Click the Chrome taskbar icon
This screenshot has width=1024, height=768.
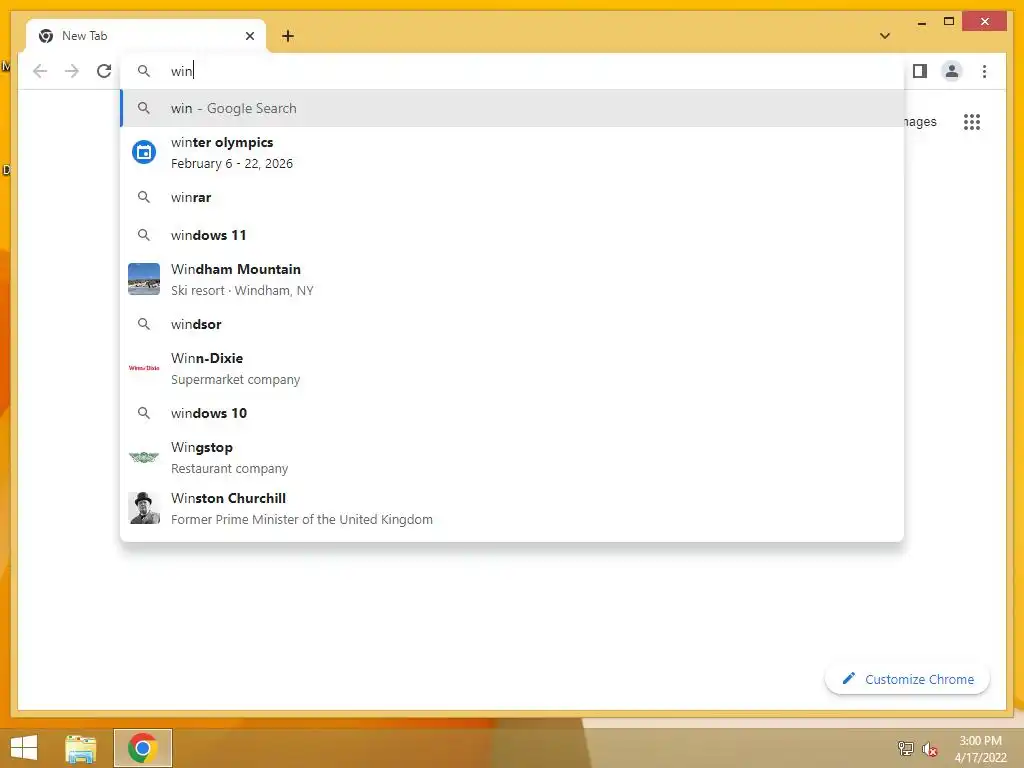143,748
